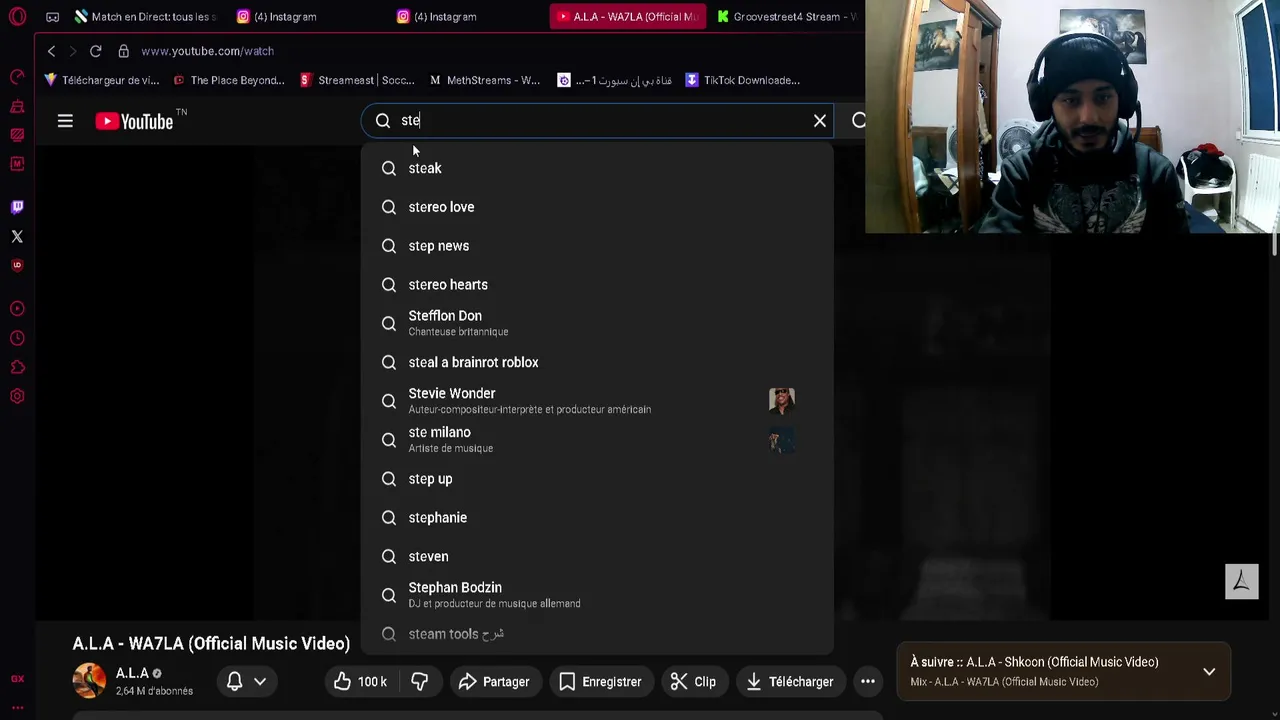Image resolution: width=1280 pixels, height=720 pixels.
Task: Click the address bar showing www.youtube.com/watch
Action: point(207,51)
